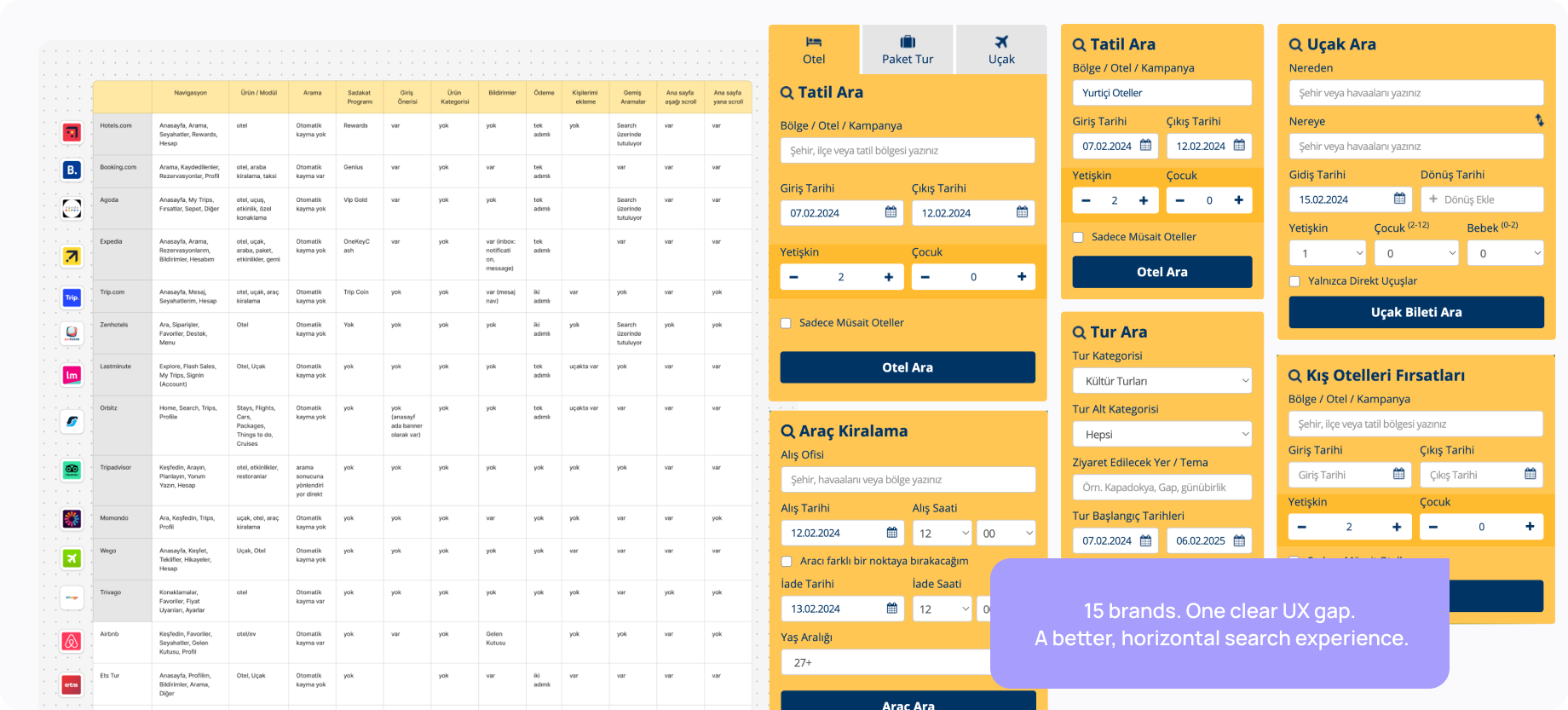Screen dimensions: 1568x710
Task: Open calendar icon of Tur Ara date 07.02.2024
Action: tap(1145, 540)
